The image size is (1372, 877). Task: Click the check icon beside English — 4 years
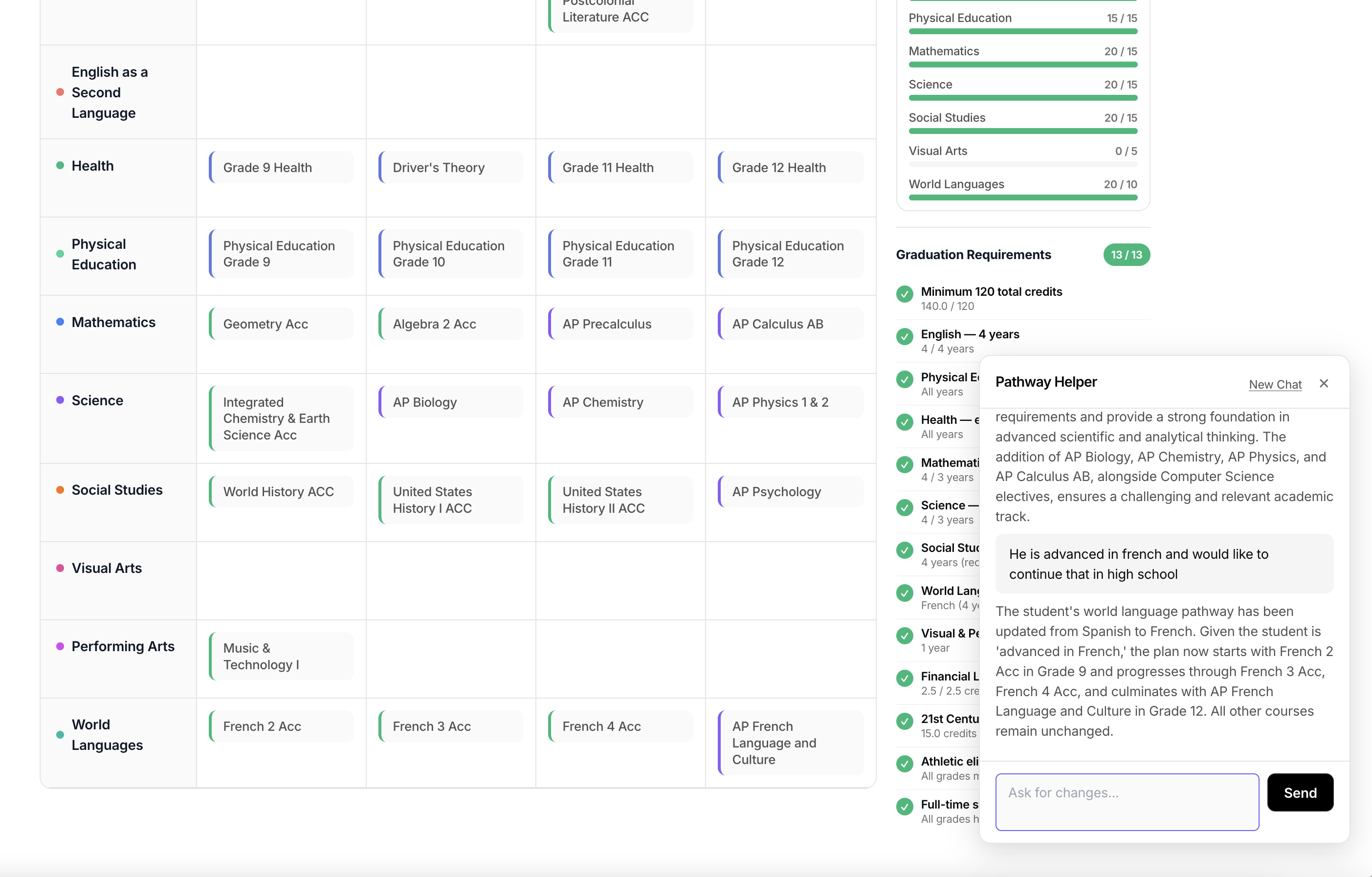click(904, 336)
